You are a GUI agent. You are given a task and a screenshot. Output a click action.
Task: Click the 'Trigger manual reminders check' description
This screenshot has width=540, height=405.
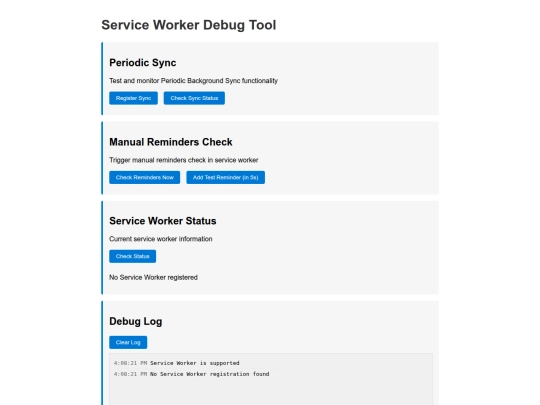(184, 160)
